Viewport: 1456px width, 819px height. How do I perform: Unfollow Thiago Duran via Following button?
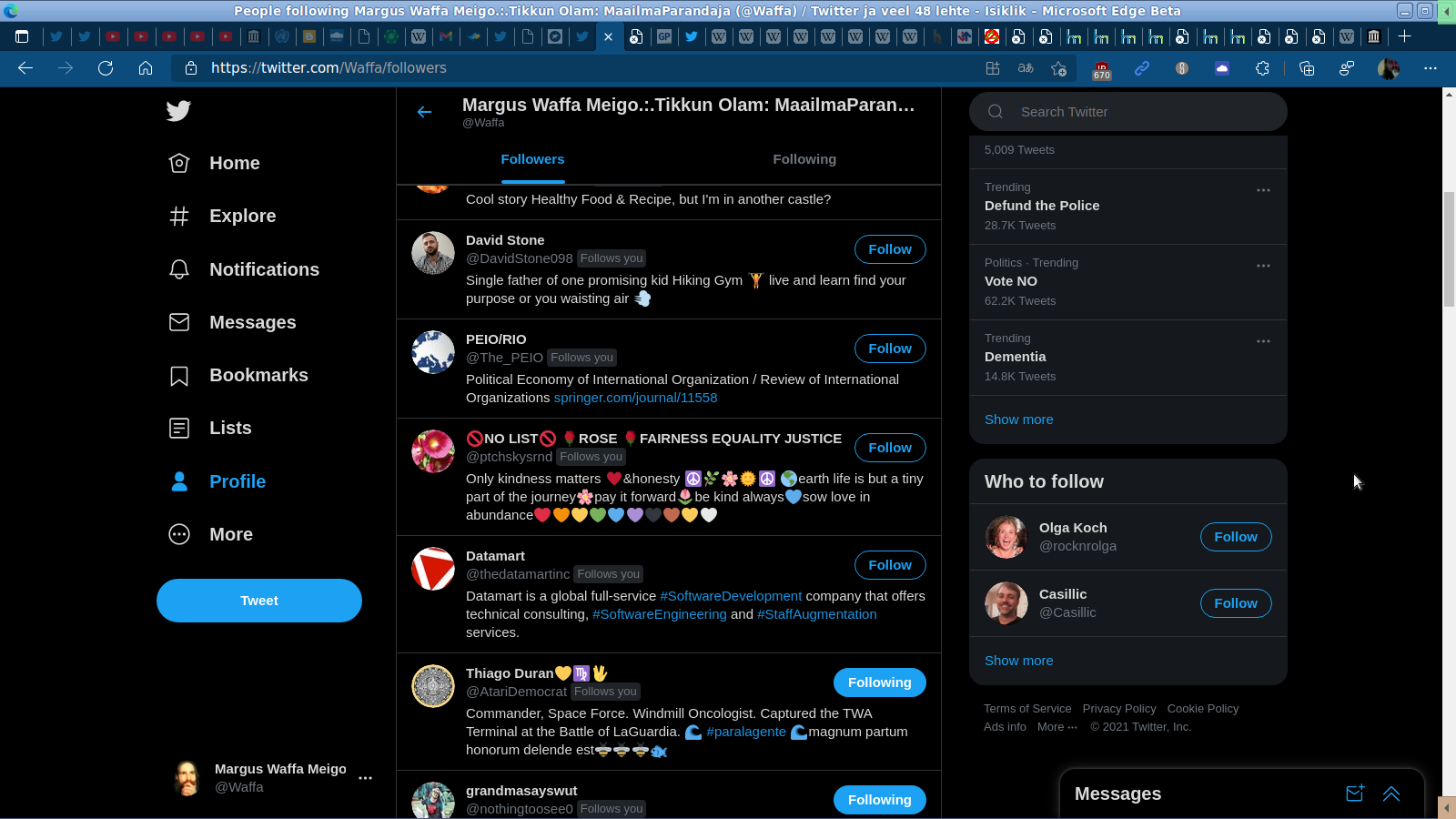(879, 682)
